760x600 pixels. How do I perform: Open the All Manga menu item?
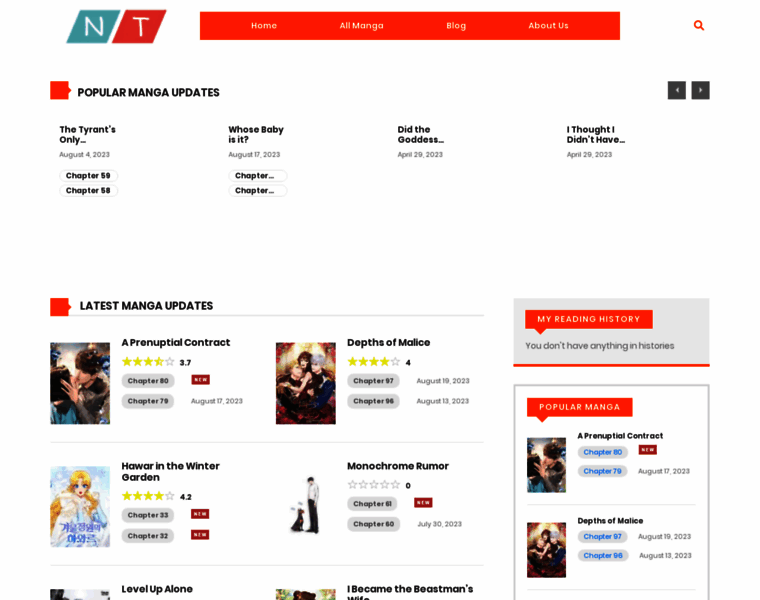click(x=362, y=26)
